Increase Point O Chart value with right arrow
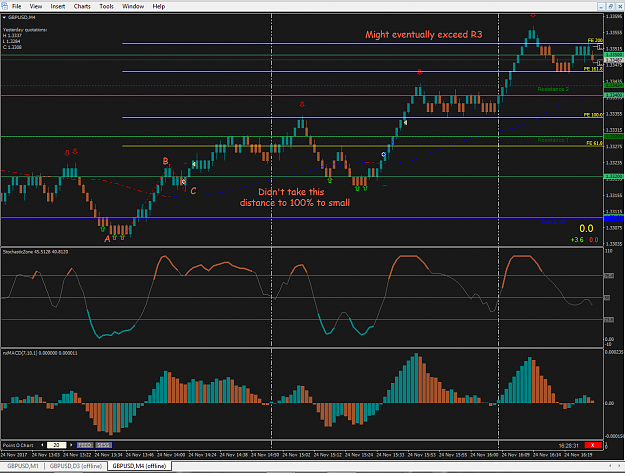 (x=71, y=445)
